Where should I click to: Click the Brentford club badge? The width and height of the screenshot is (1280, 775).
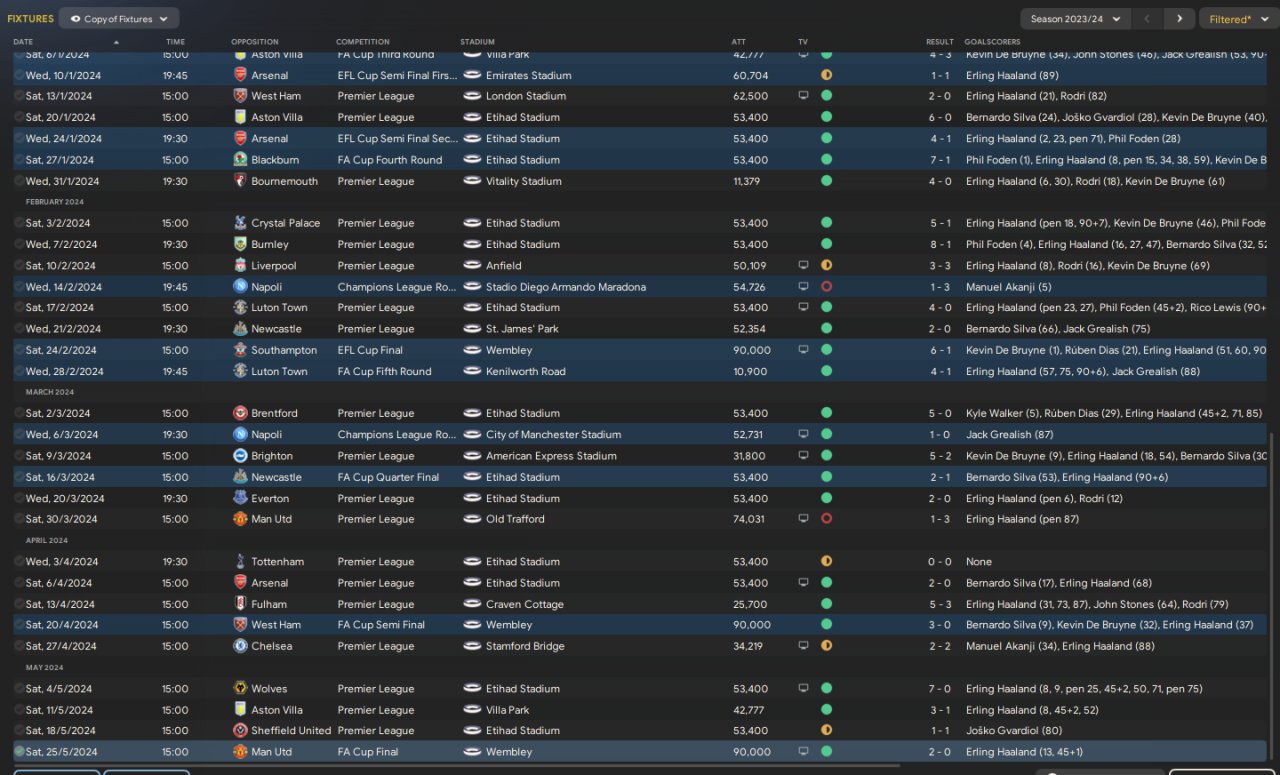tap(240, 413)
